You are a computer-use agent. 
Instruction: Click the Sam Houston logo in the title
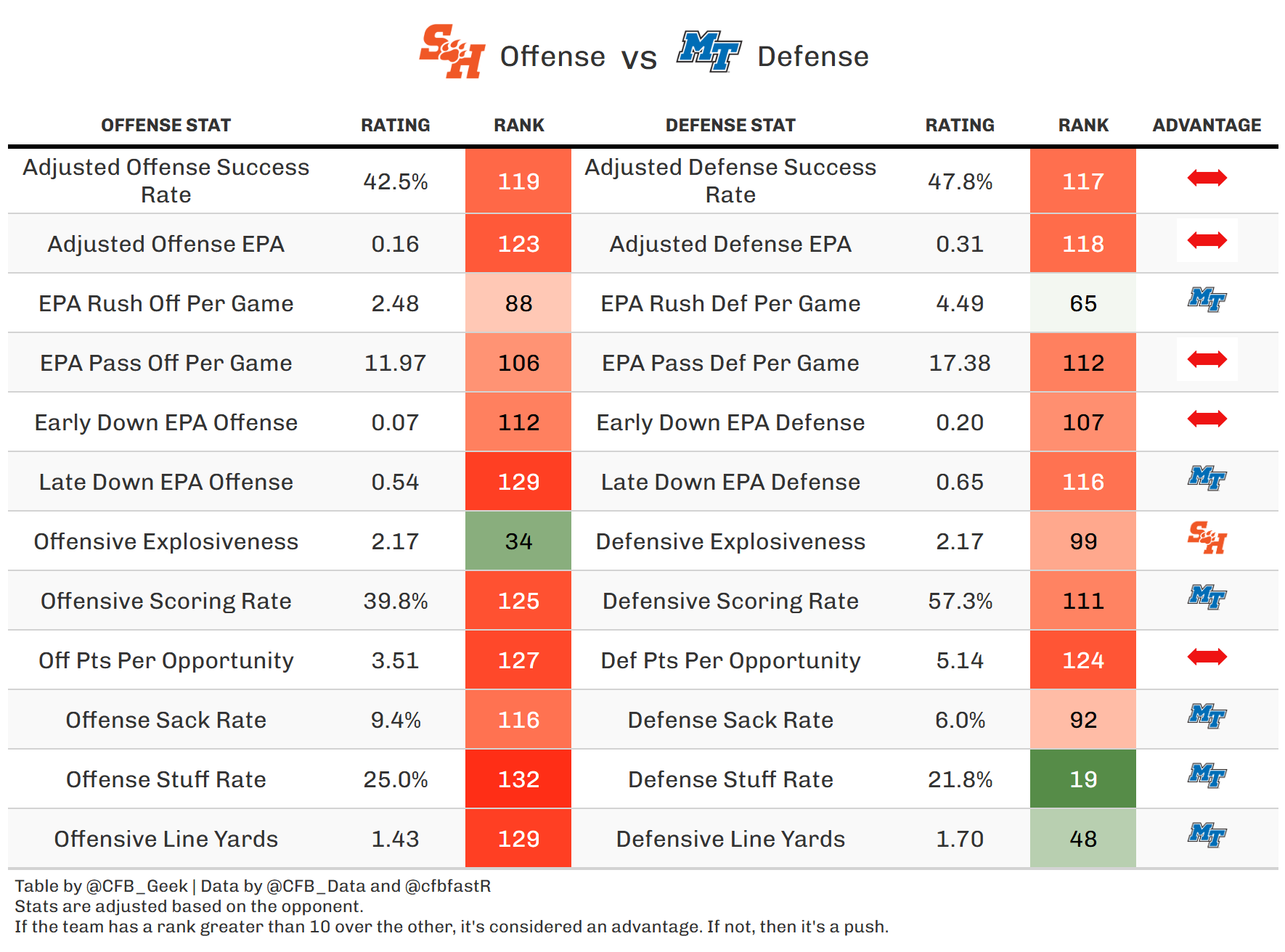452,52
